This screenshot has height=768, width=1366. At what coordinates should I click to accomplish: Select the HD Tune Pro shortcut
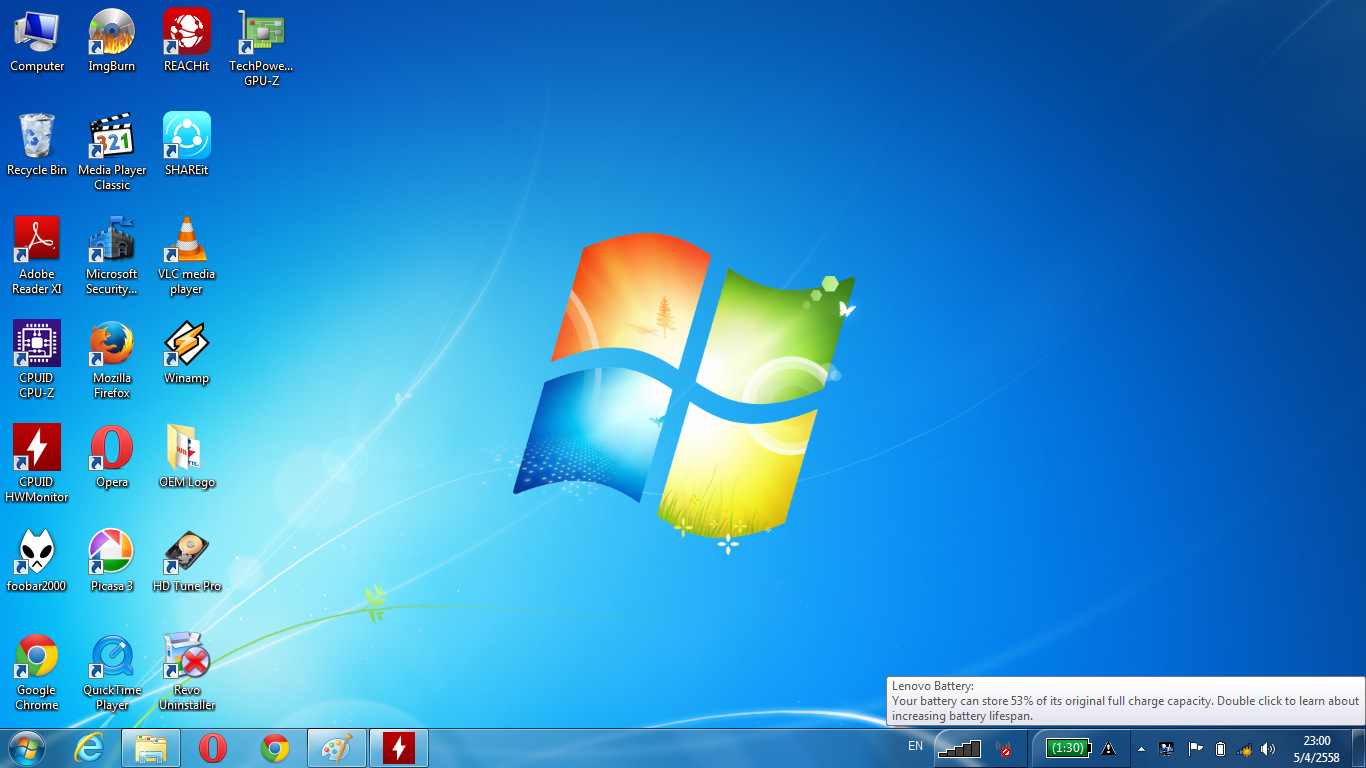pos(187,561)
